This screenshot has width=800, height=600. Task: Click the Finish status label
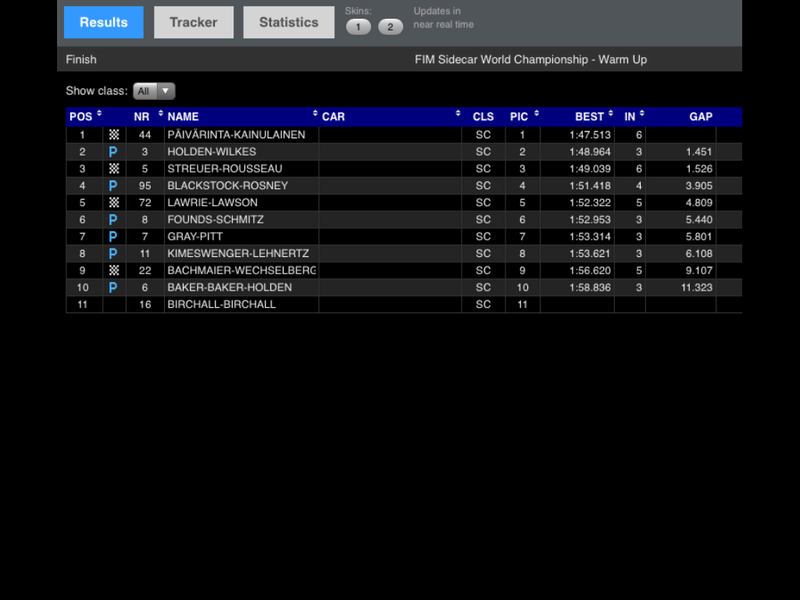pyautogui.click(x=81, y=59)
